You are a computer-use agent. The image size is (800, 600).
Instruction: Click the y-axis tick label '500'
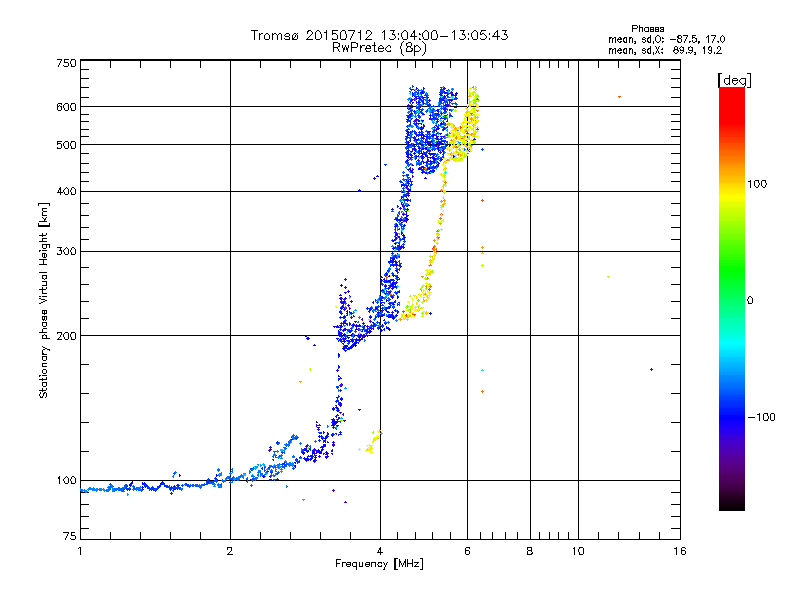66,145
